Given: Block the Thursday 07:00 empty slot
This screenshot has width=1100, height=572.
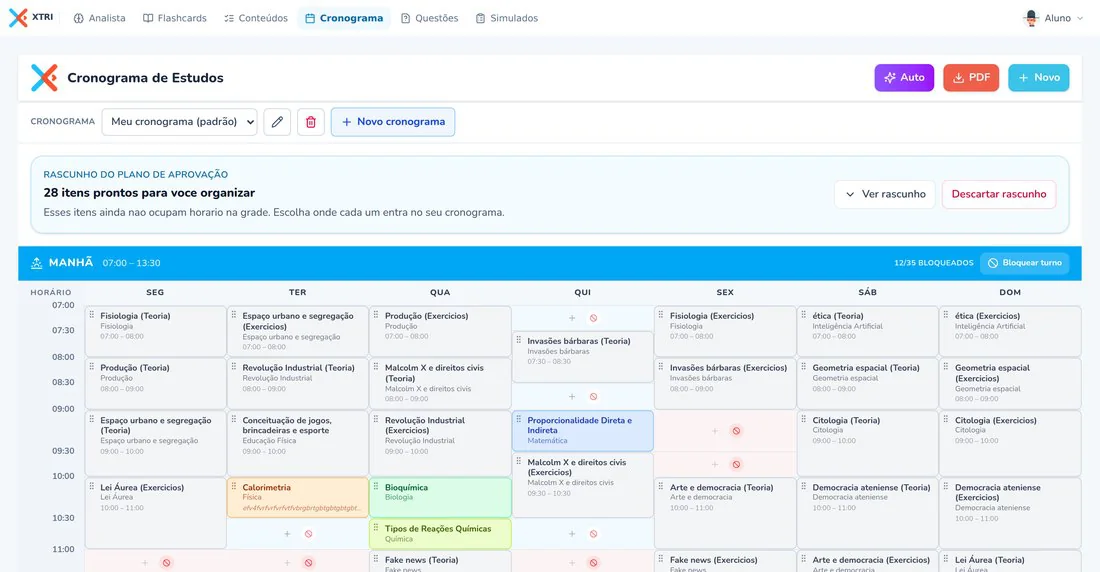Looking at the screenshot, I should (593, 318).
